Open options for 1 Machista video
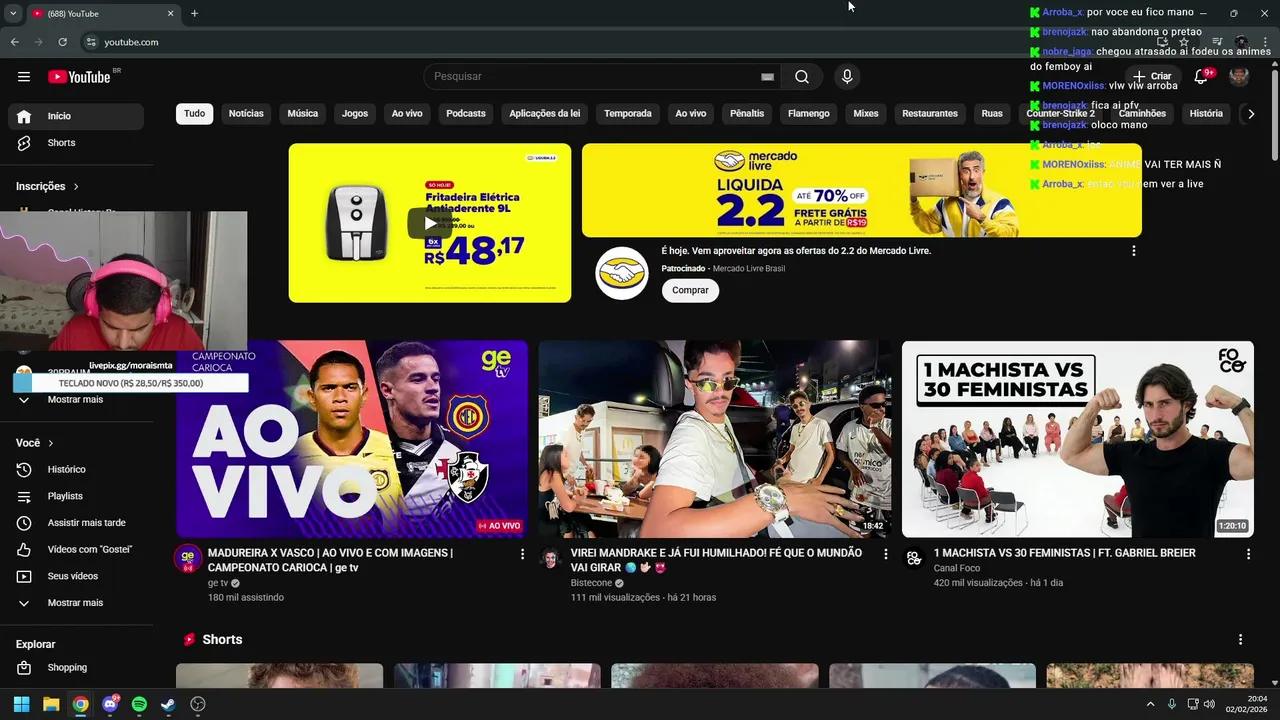This screenshot has height=720, width=1280. click(x=1248, y=554)
